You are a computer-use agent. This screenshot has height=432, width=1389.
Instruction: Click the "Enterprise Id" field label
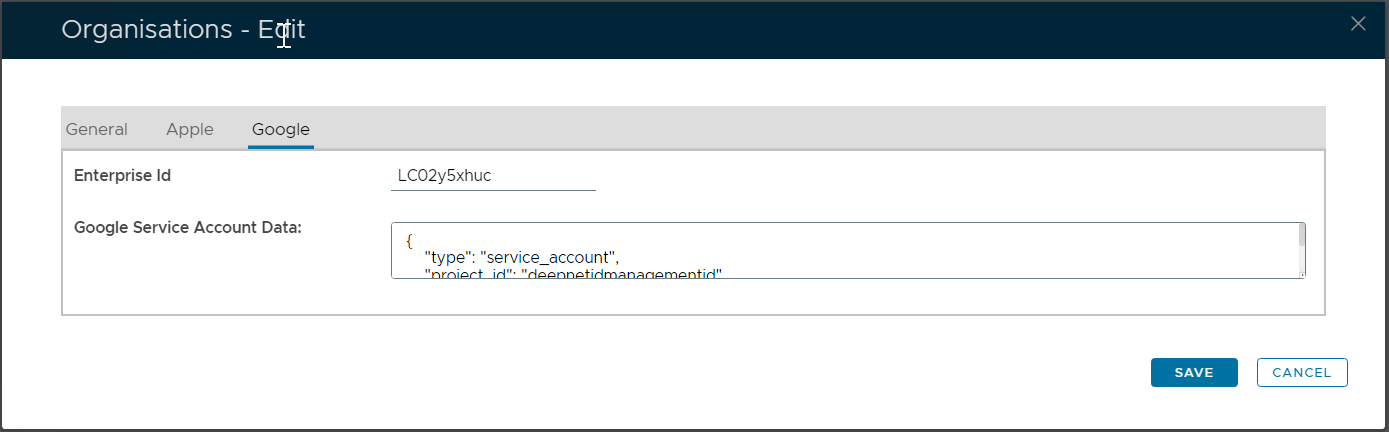pyautogui.click(x=123, y=176)
